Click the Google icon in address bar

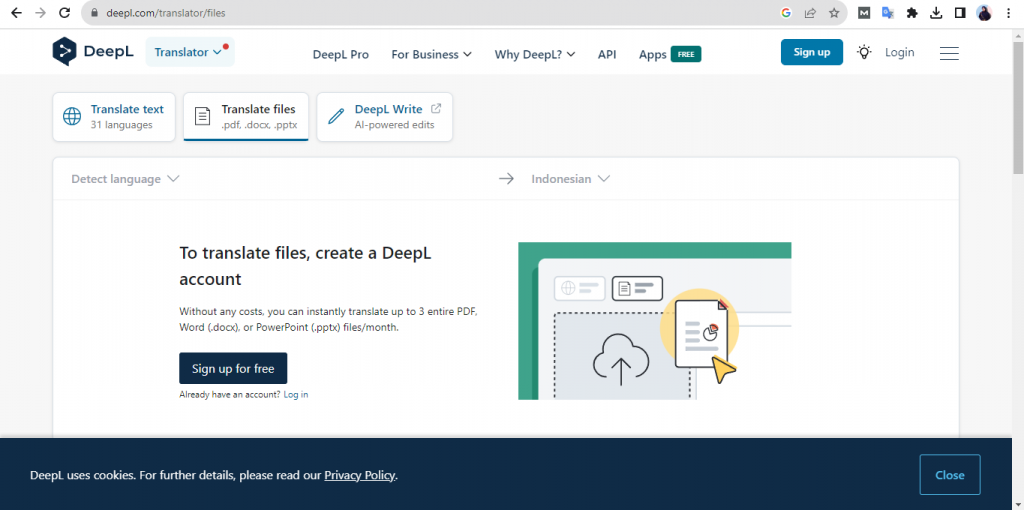(786, 12)
